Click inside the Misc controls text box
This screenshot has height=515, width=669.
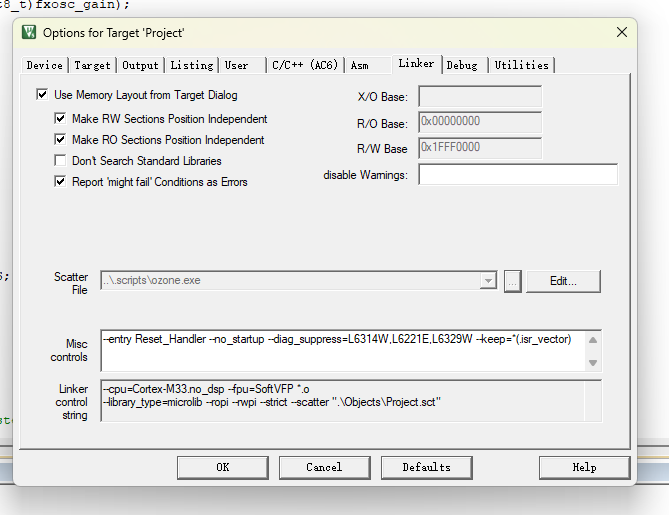(343, 351)
